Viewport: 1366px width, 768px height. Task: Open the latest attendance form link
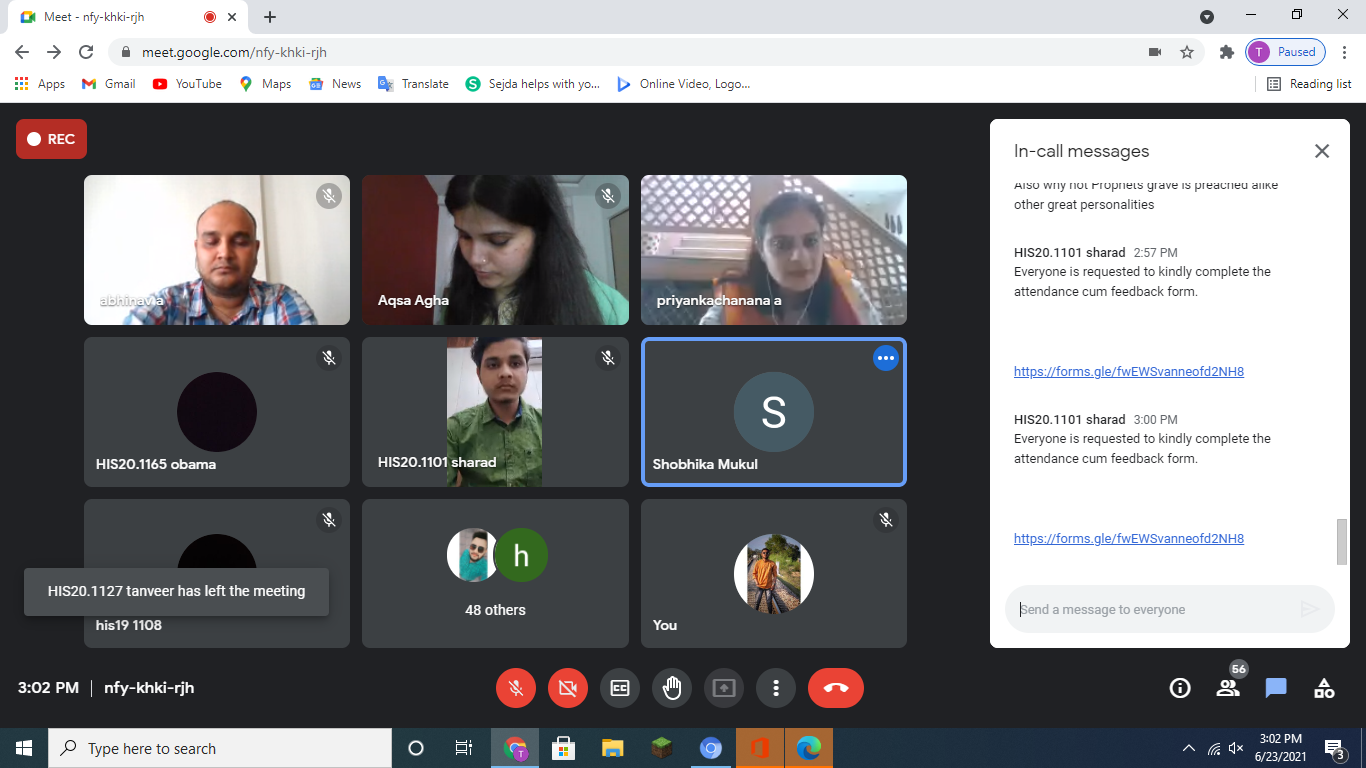click(1128, 538)
